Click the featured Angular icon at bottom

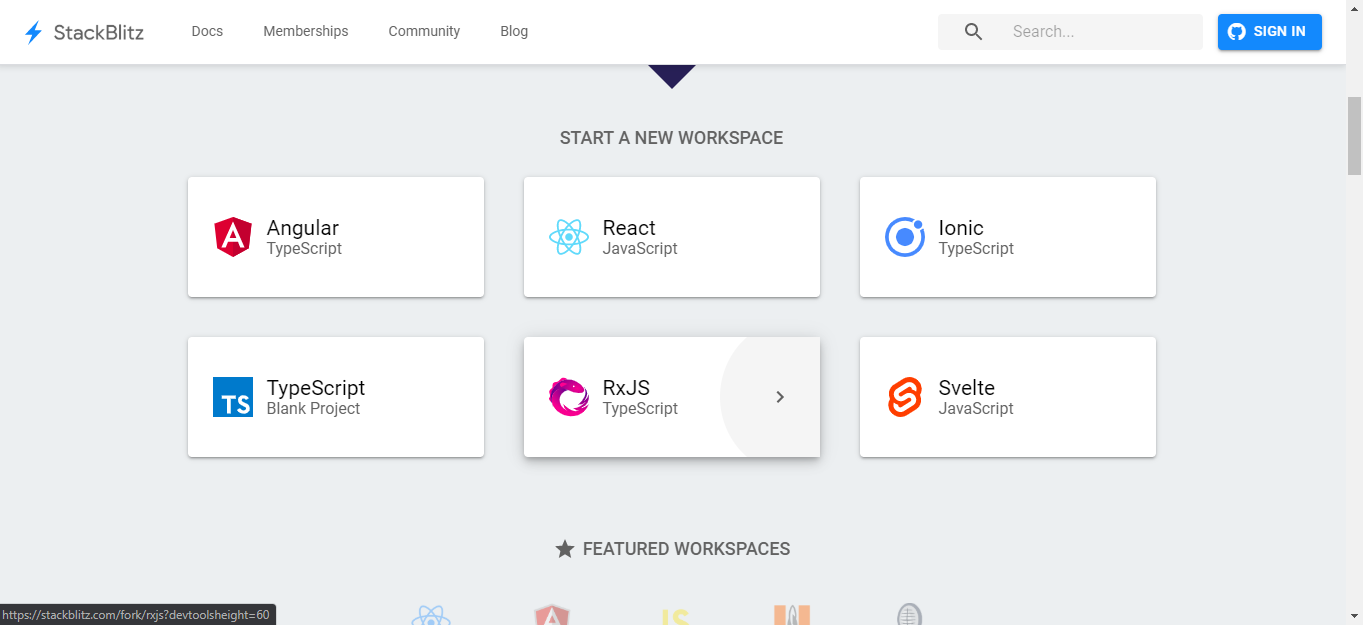click(551, 616)
